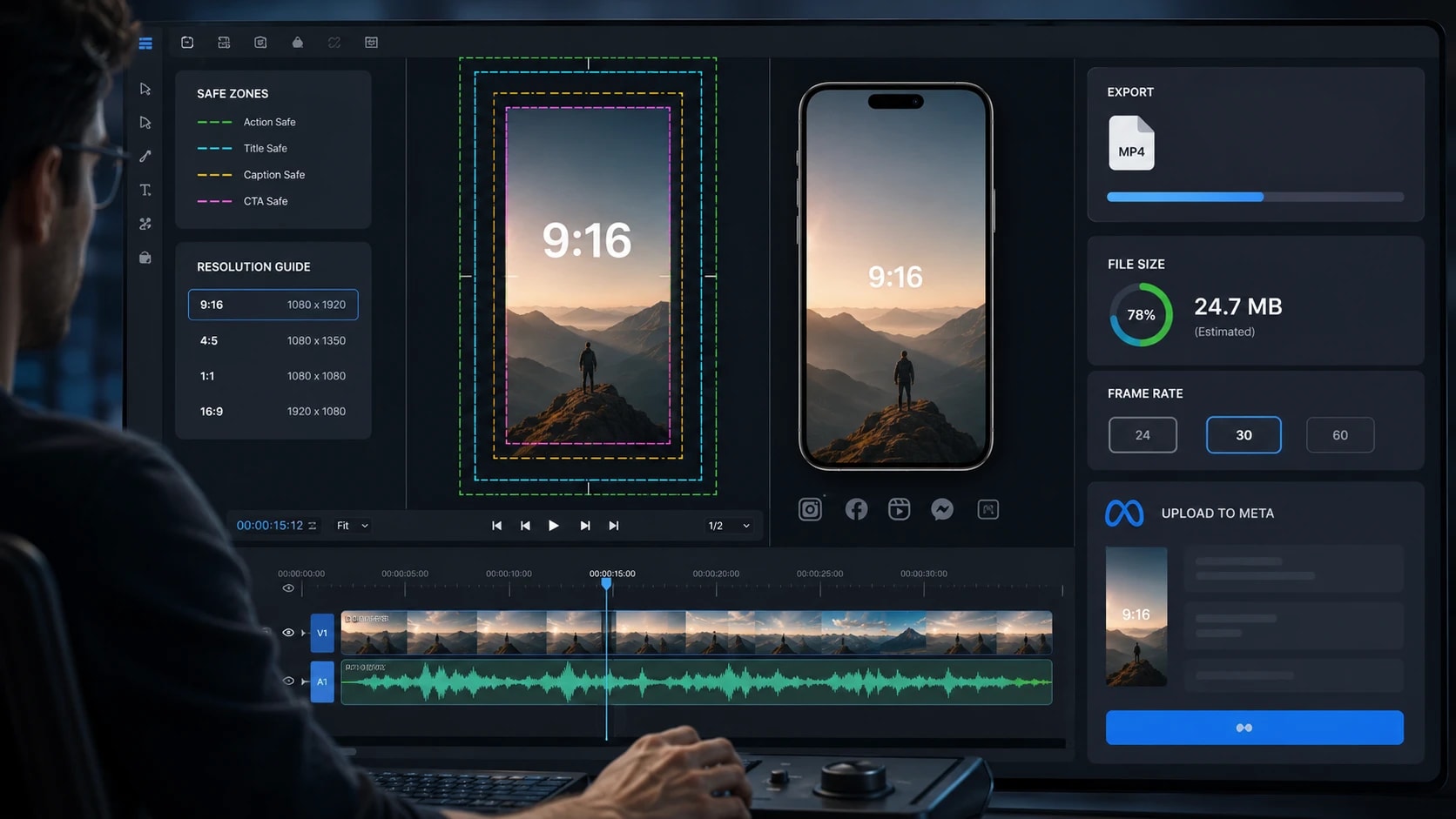Toggle visibility of the V1 video track
Image resolution: width=1456 pixels, height=819 pixels.
click(x=288, y=633)
